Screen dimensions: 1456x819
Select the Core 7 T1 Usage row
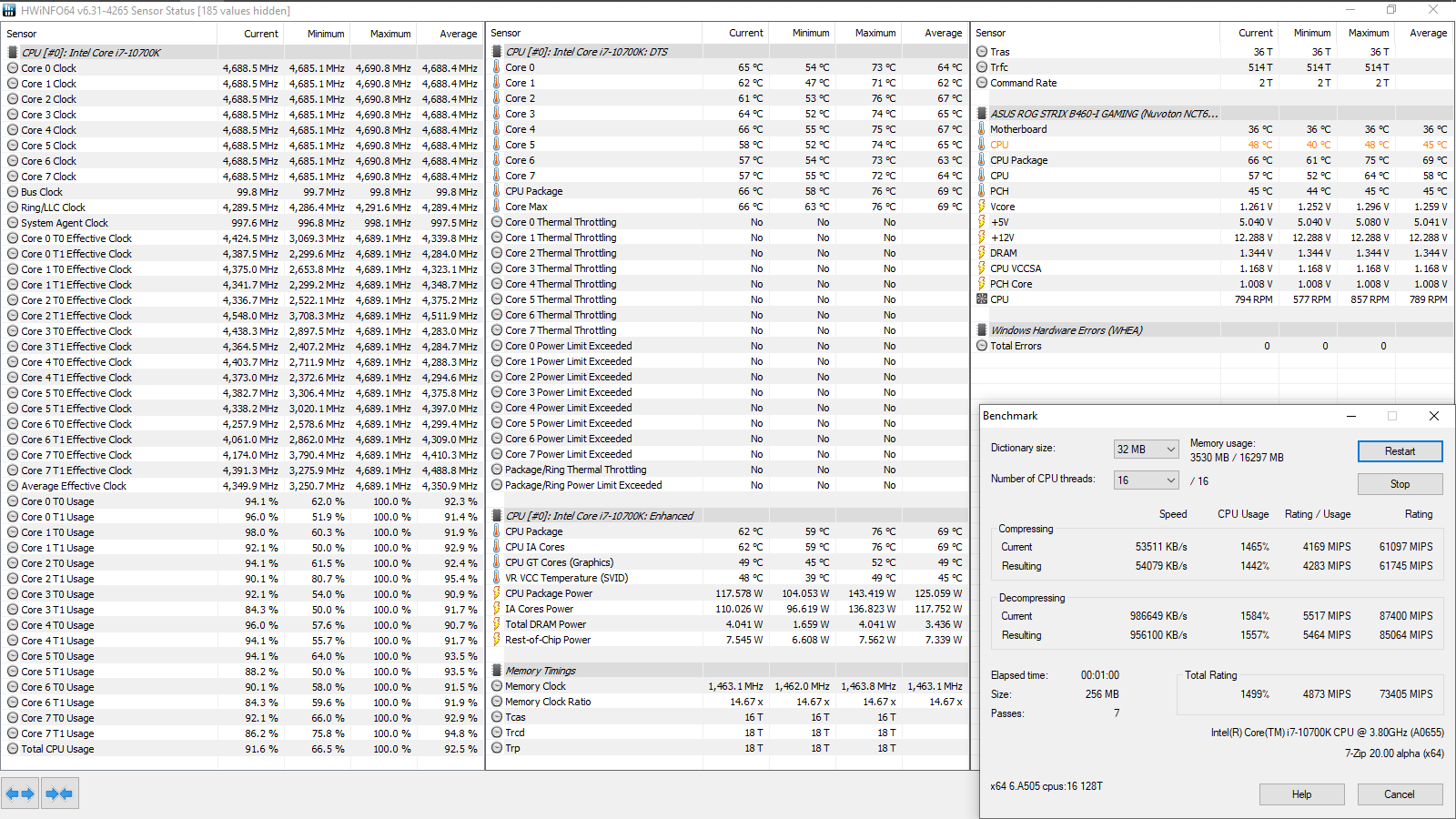pos(242,733)
